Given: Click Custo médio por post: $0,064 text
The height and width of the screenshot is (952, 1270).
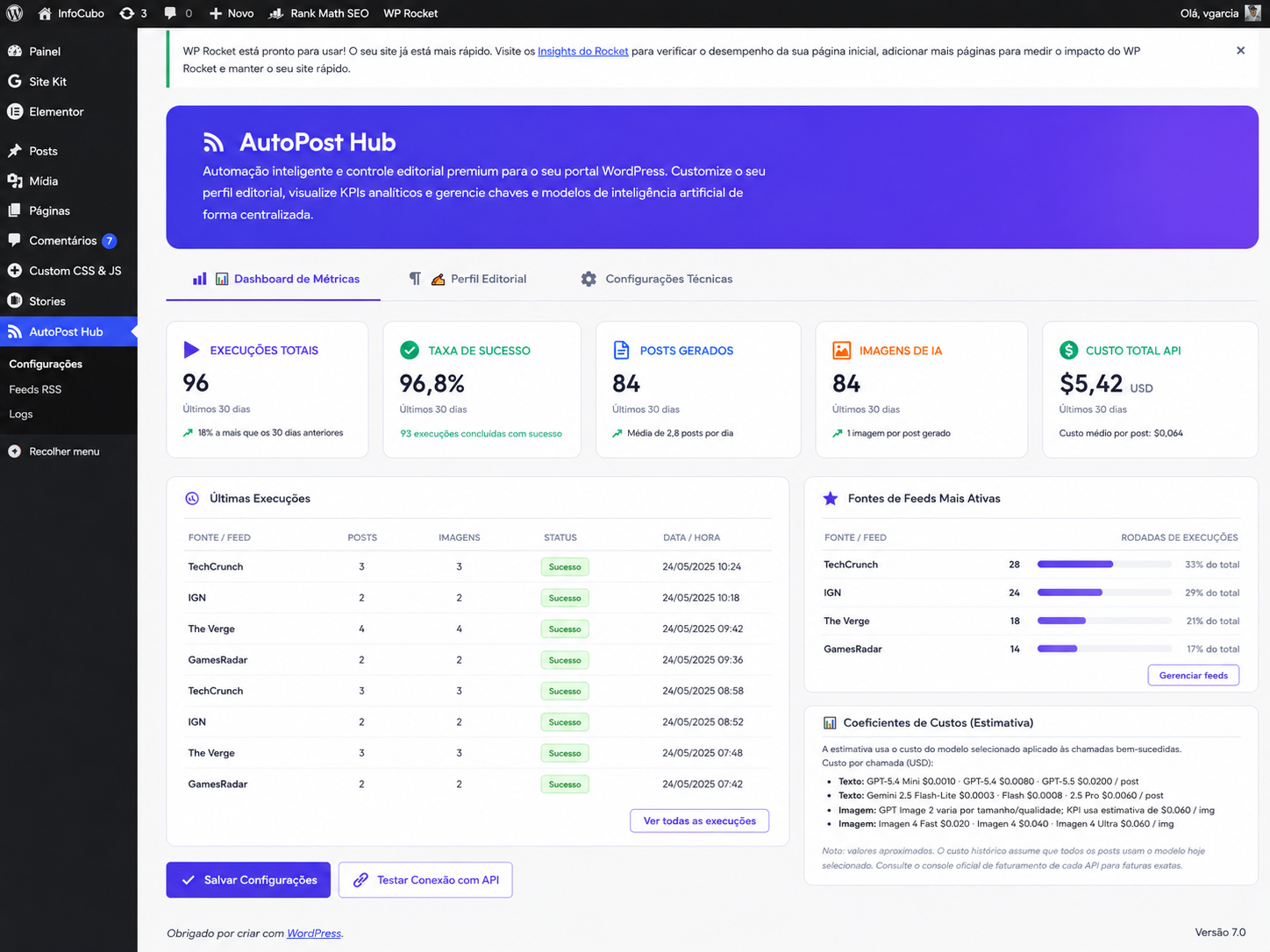Looking at the screenshot, I should (x=1121, y=433).
